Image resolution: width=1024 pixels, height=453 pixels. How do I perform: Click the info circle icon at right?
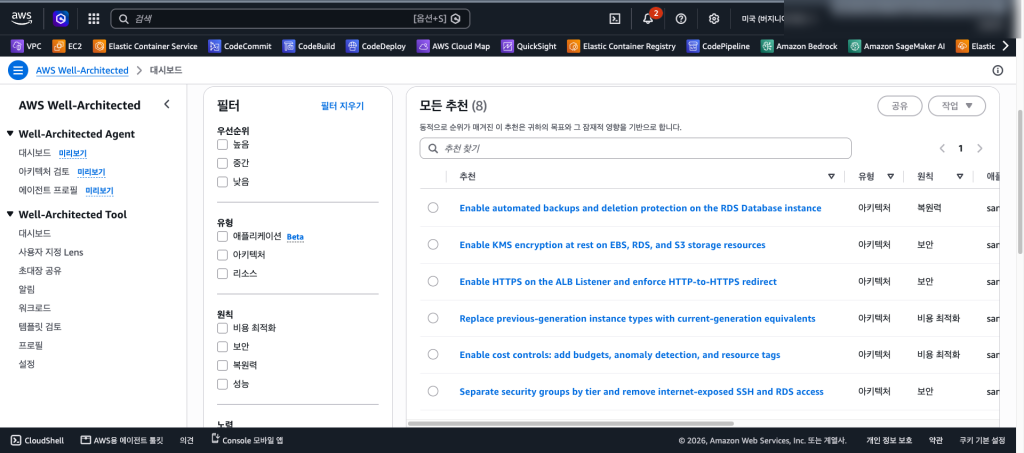997,70
